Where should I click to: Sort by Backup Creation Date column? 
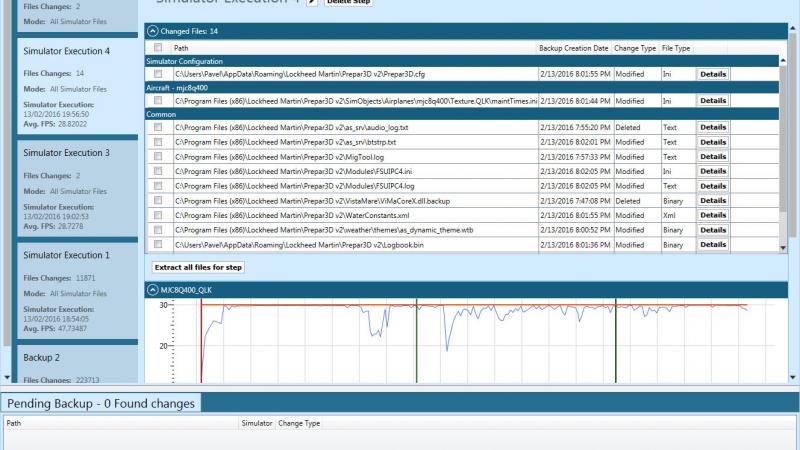tap(574, 48)
